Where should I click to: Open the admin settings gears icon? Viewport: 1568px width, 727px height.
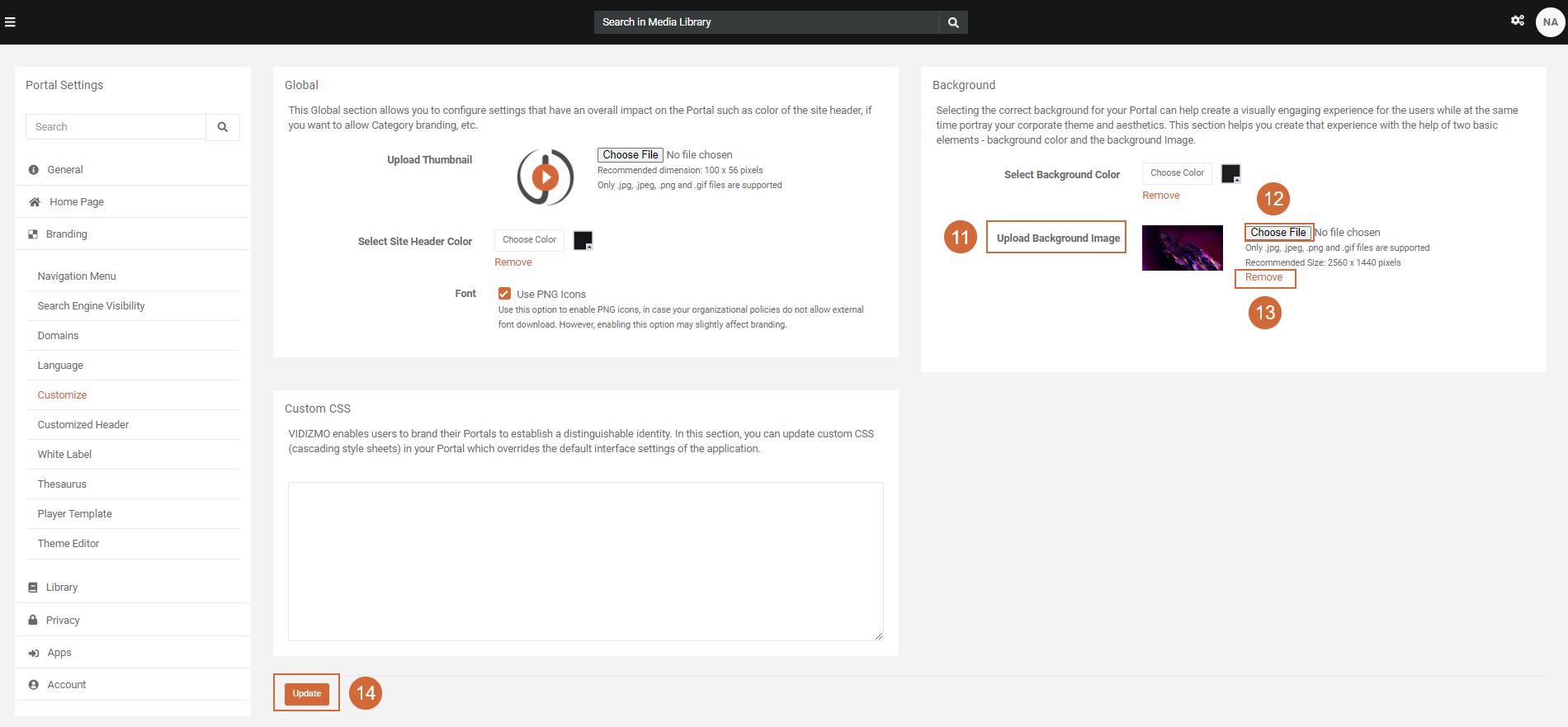1517,21
